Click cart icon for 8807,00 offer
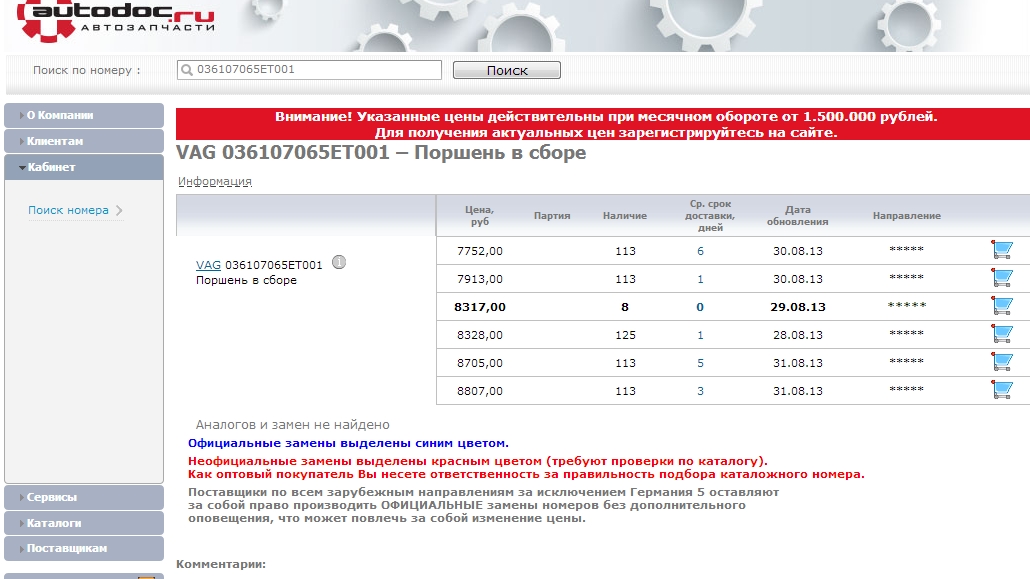Viewport: 1030px width, 579px height. tap(1001, 390)
